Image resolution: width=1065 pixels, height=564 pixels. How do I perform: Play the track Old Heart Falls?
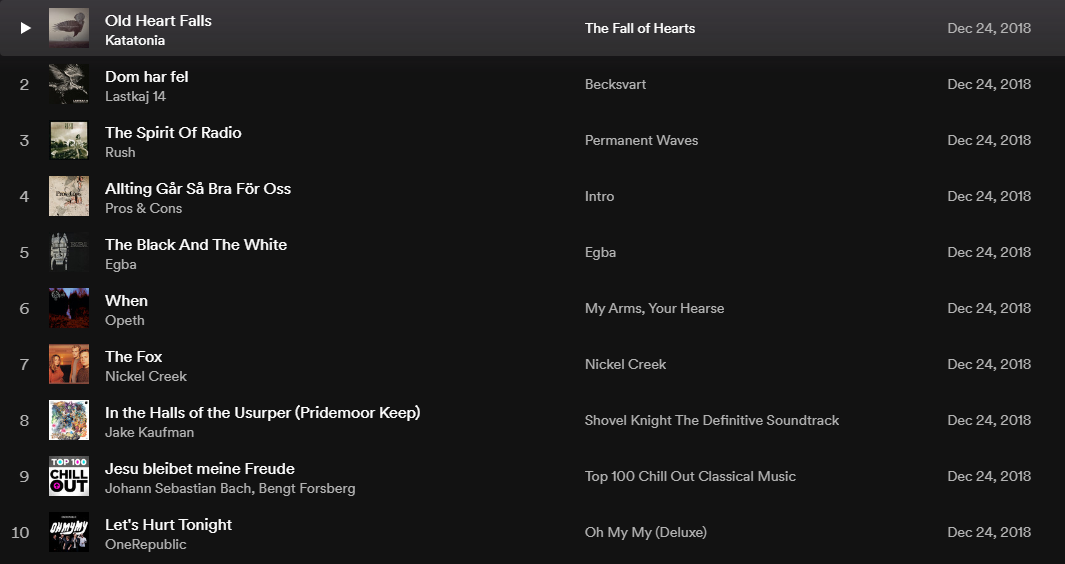[26, 28]
